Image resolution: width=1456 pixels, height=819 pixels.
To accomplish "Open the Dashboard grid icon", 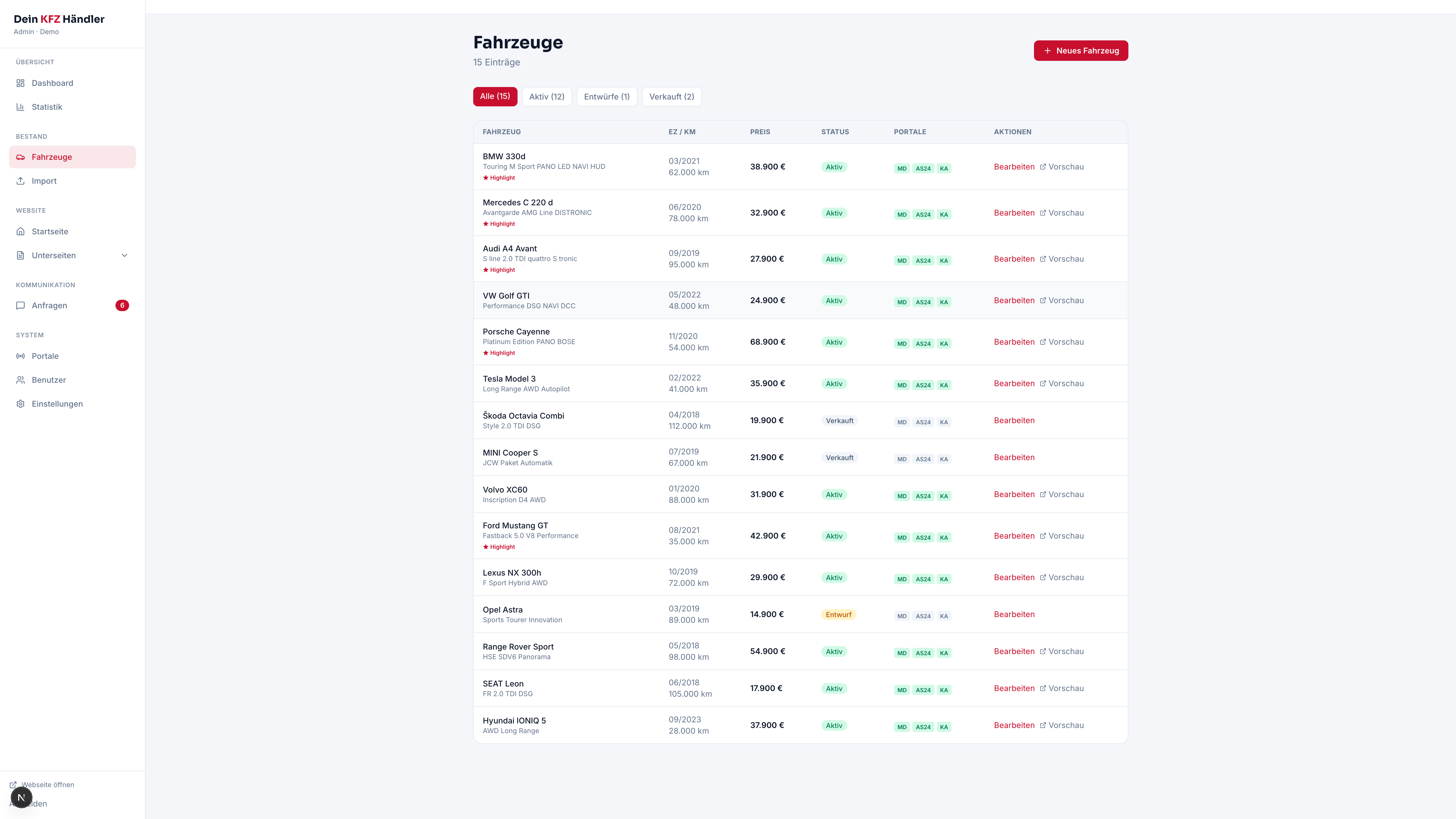I will (x=20, y=83).
